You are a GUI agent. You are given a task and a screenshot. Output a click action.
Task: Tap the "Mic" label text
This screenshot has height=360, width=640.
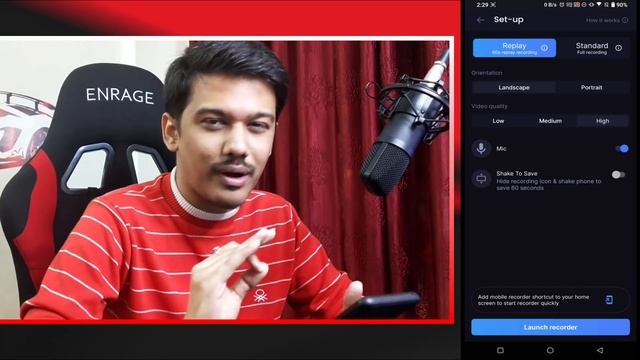[501, 149]
